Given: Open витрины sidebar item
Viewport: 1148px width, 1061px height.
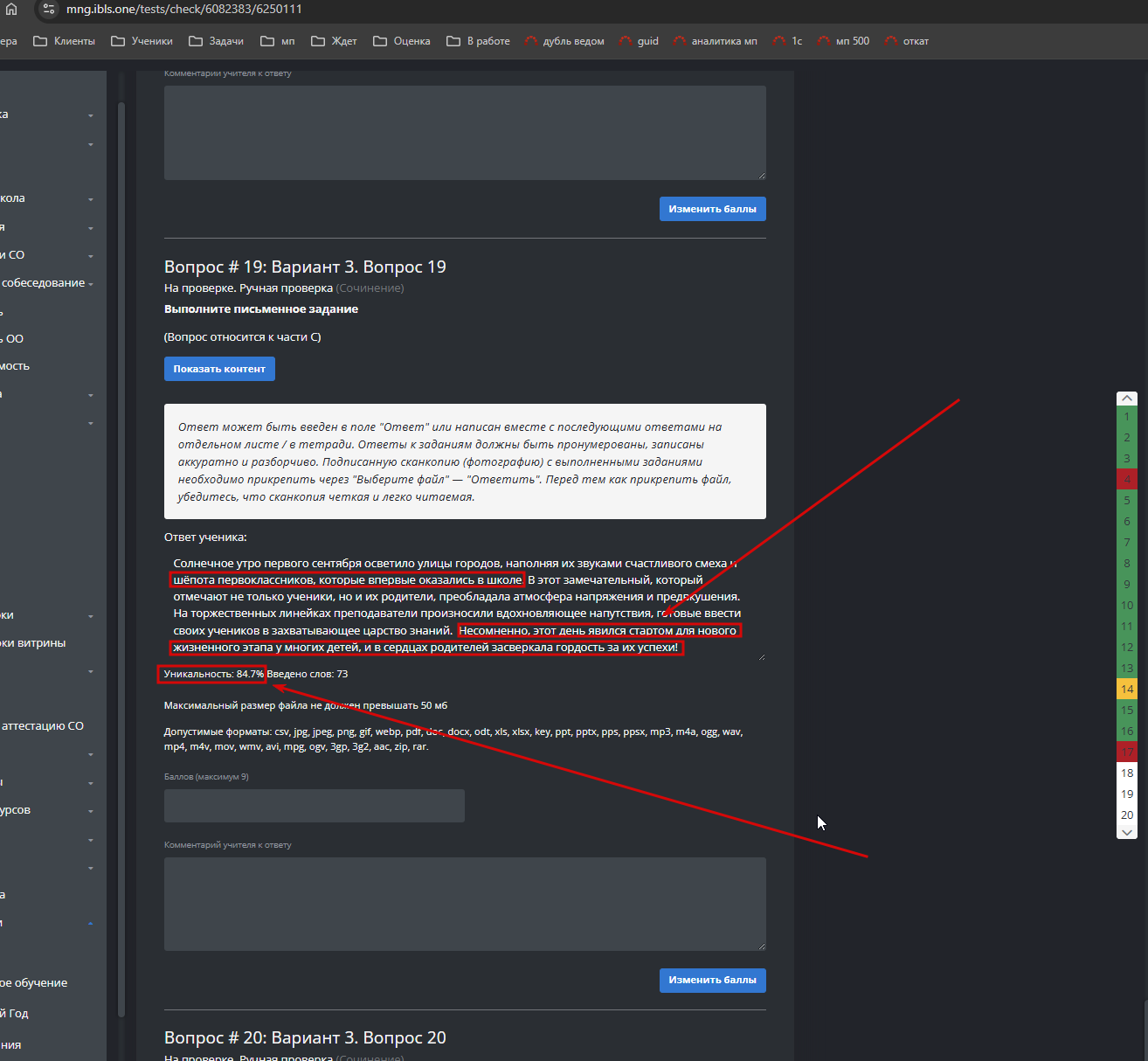Looking at the screenshot, I should (x=35, y=643).
